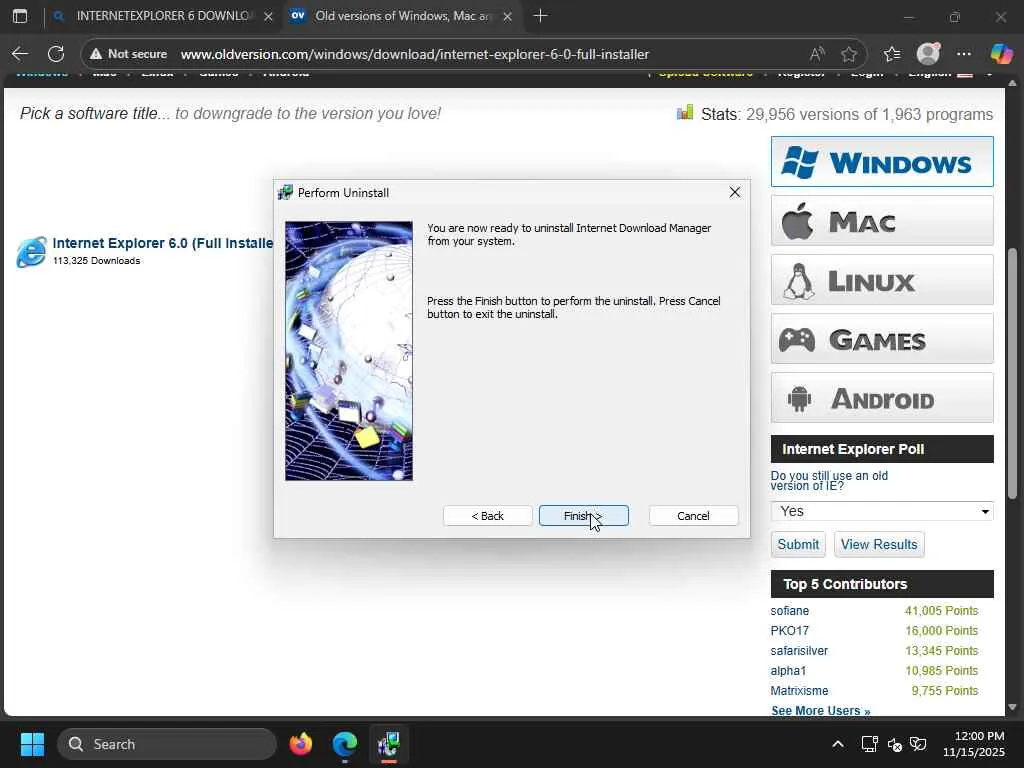Open contributor sofiane's profile

pyautogui.click(x=790, y=611)
